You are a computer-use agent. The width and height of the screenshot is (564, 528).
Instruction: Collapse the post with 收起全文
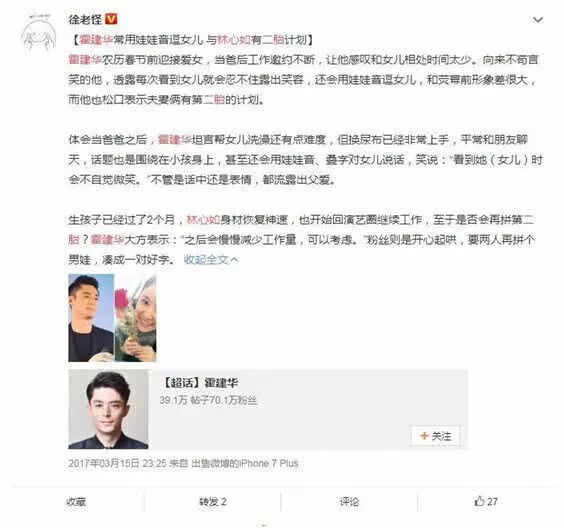(211, 259)
